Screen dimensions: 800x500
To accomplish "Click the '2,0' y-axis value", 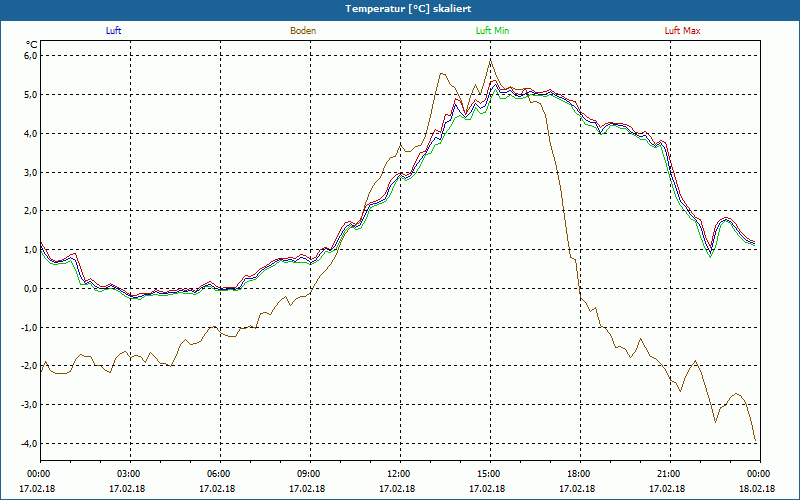I will click(x=31, y=211).
